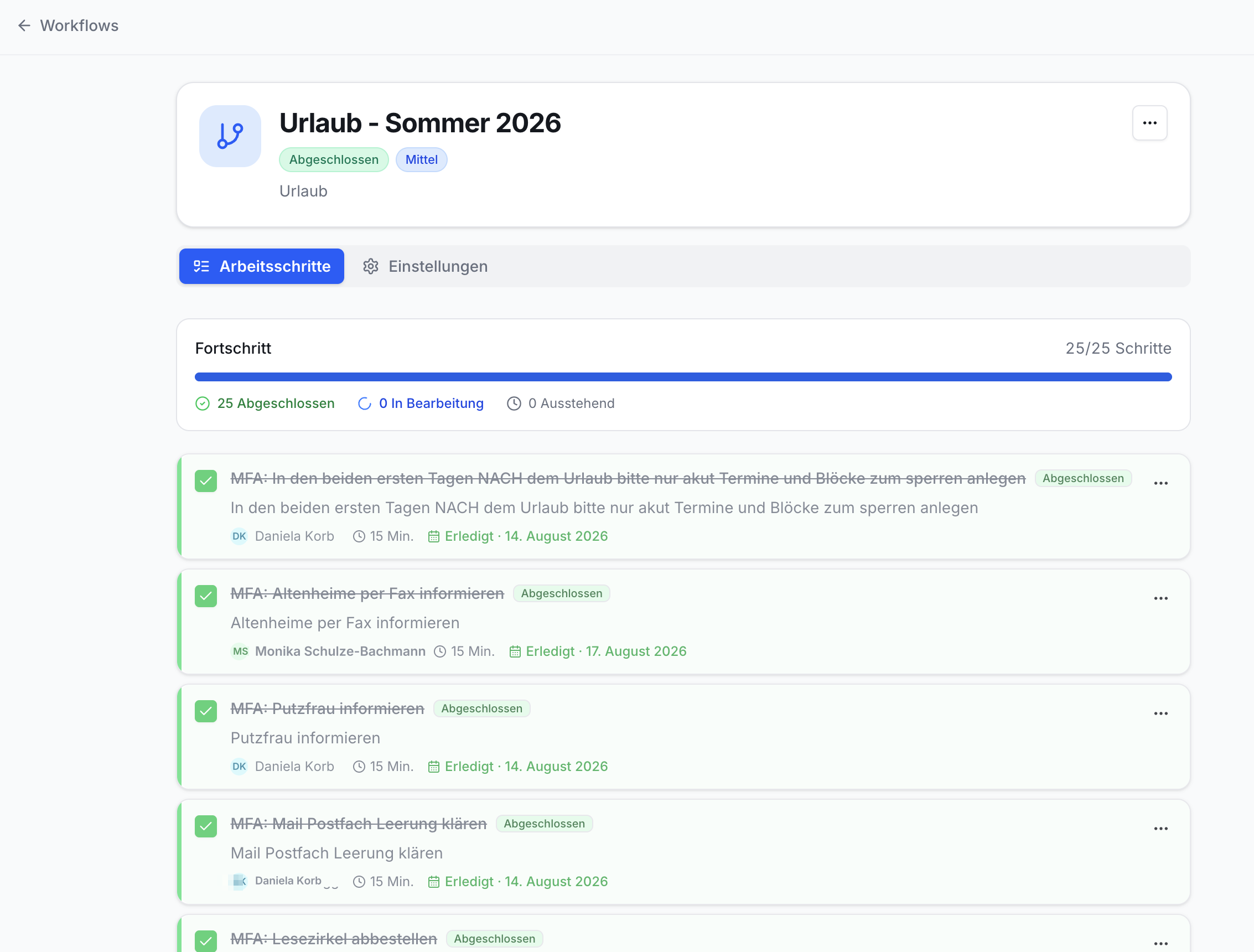Open the workflow options menu (three dots)
The width and height of the screenshot is (1254, 952).
pos(1150,123)
